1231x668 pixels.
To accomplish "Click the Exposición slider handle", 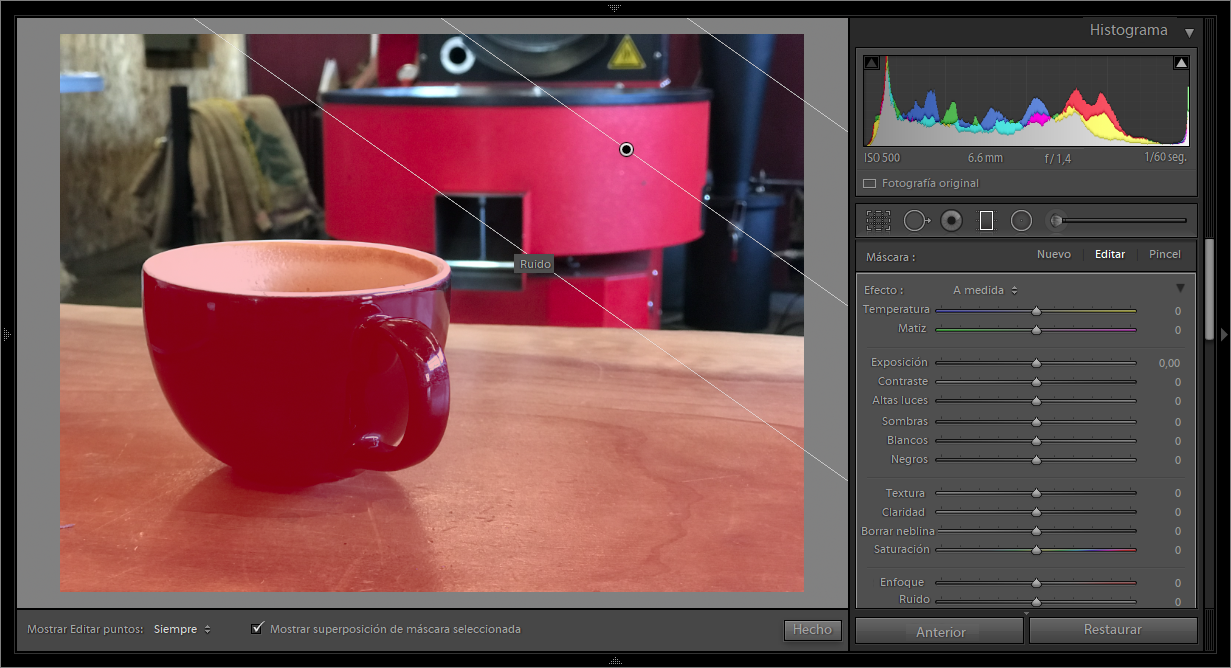I will 1036,363.
